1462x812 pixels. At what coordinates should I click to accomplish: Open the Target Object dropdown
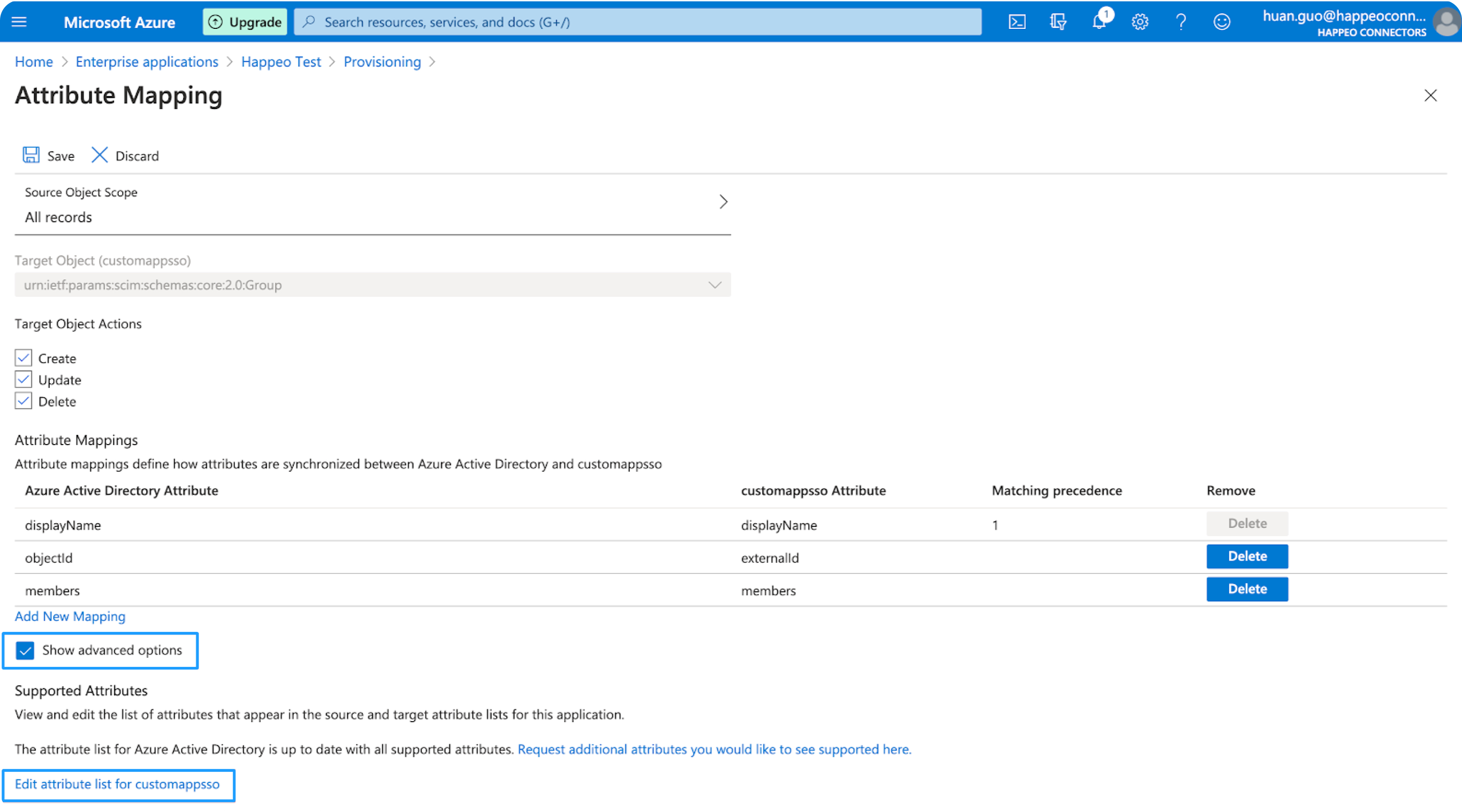pyautogui.click(x=372, y=284)
